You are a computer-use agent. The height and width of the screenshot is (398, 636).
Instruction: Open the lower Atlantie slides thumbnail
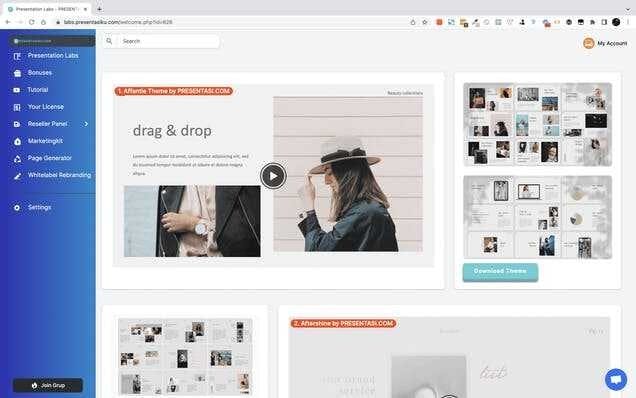point(537,217)
